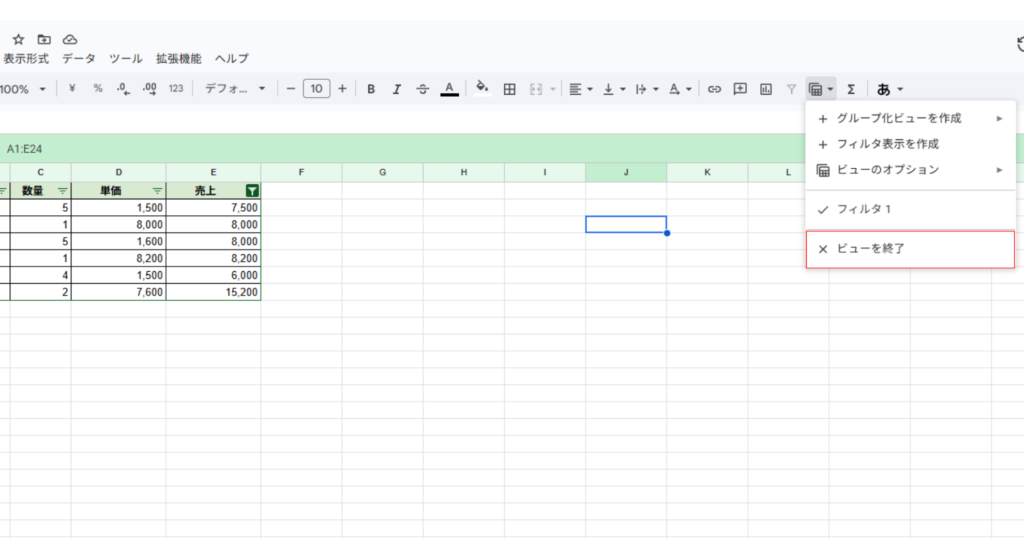
Task: Open the データ menu
Action: pos(79,59)
